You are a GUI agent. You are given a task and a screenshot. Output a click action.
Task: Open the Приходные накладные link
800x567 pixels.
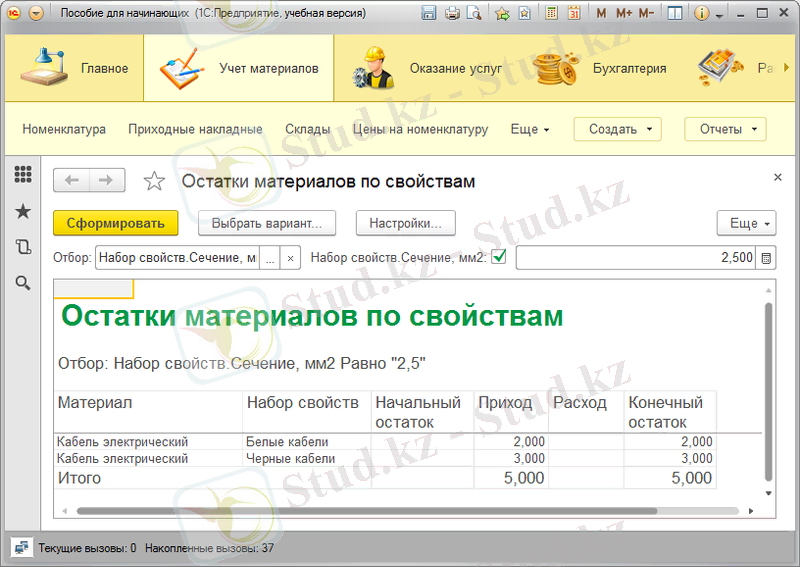[x=195, y=129]
